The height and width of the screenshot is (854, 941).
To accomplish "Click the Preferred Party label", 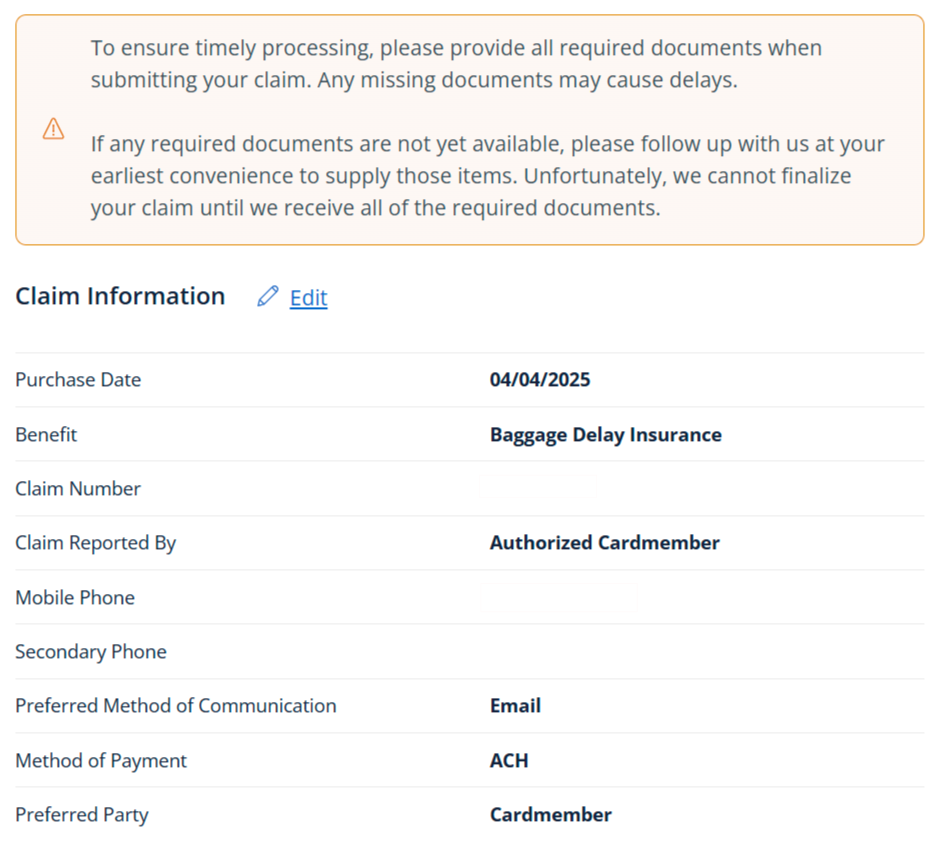I will click(x=82, y=815).
